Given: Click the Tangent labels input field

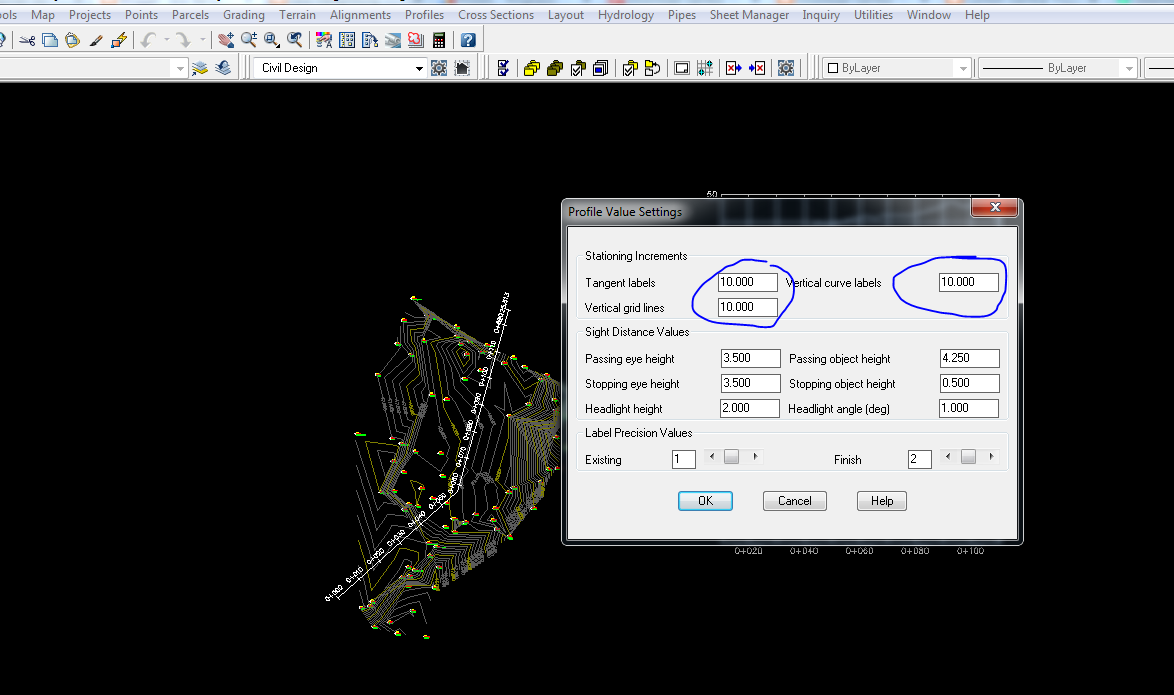Looking at the screenshot, I should [x=748, y=282].
